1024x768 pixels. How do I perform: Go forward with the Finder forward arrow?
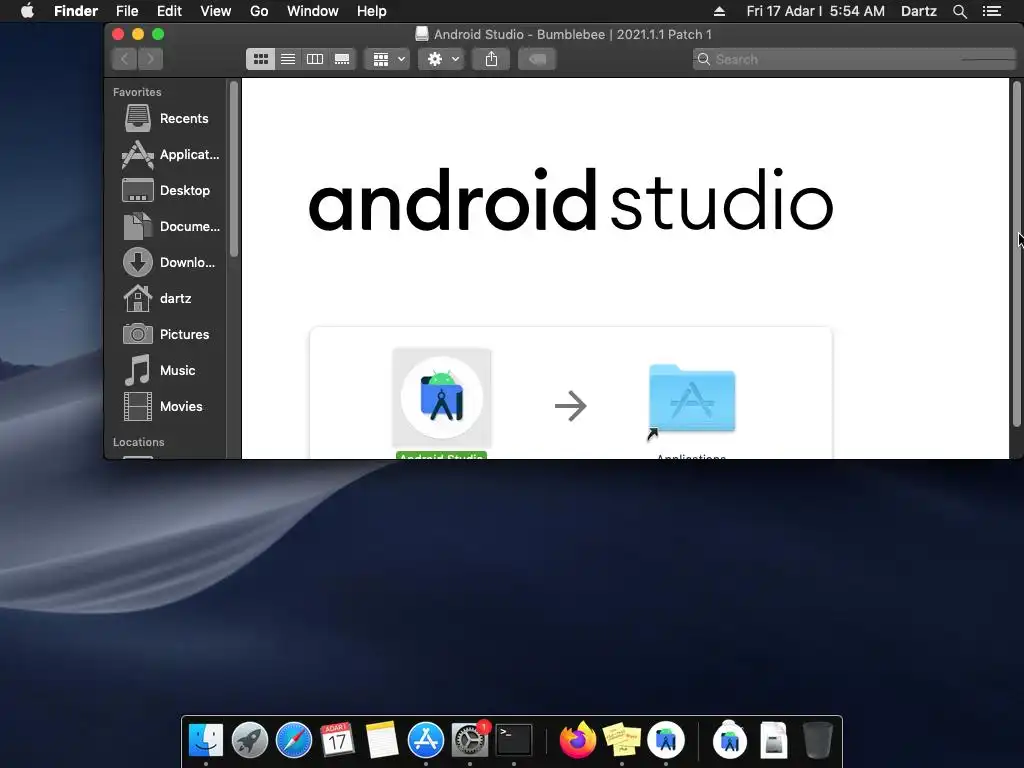(x=150, y=59)
